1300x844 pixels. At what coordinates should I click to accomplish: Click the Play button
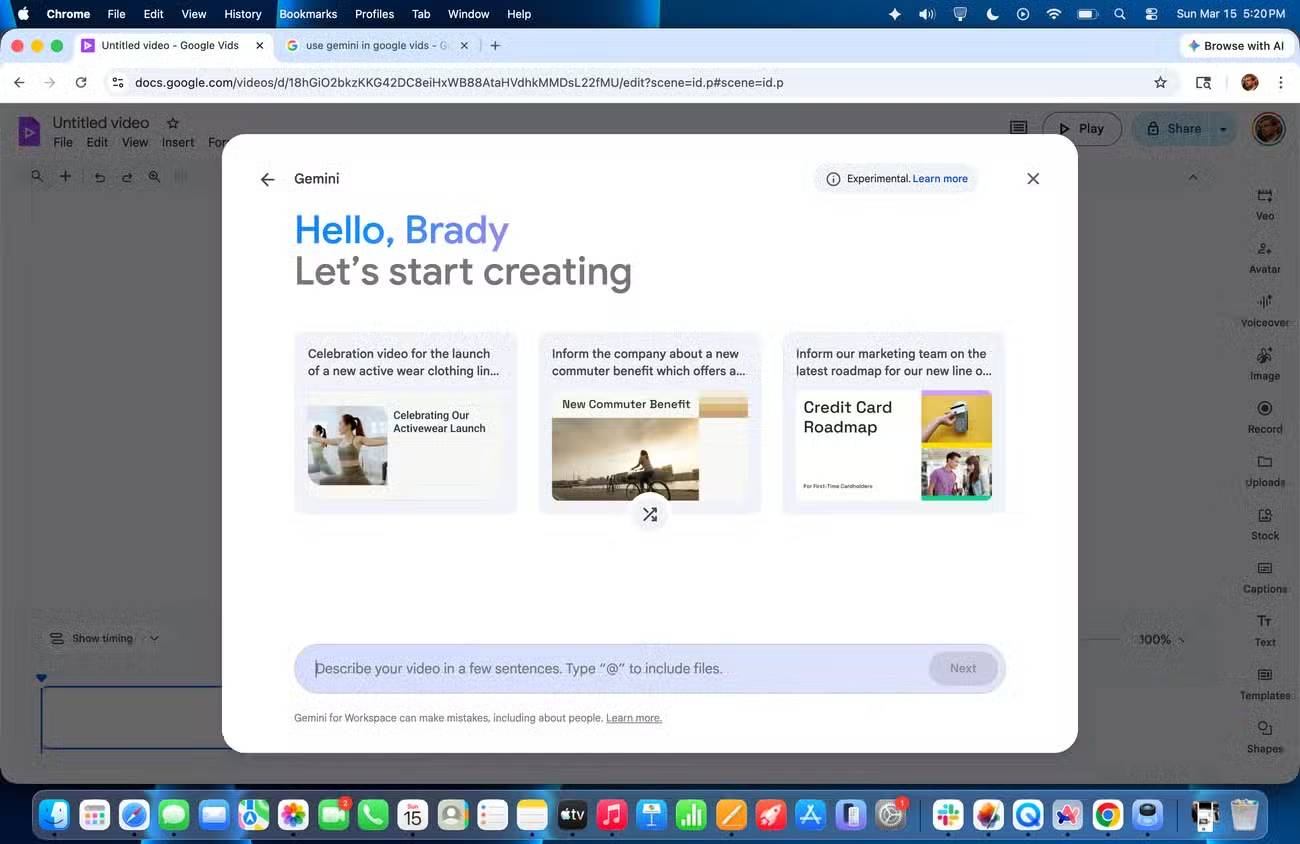click(x=1081, y=129)
